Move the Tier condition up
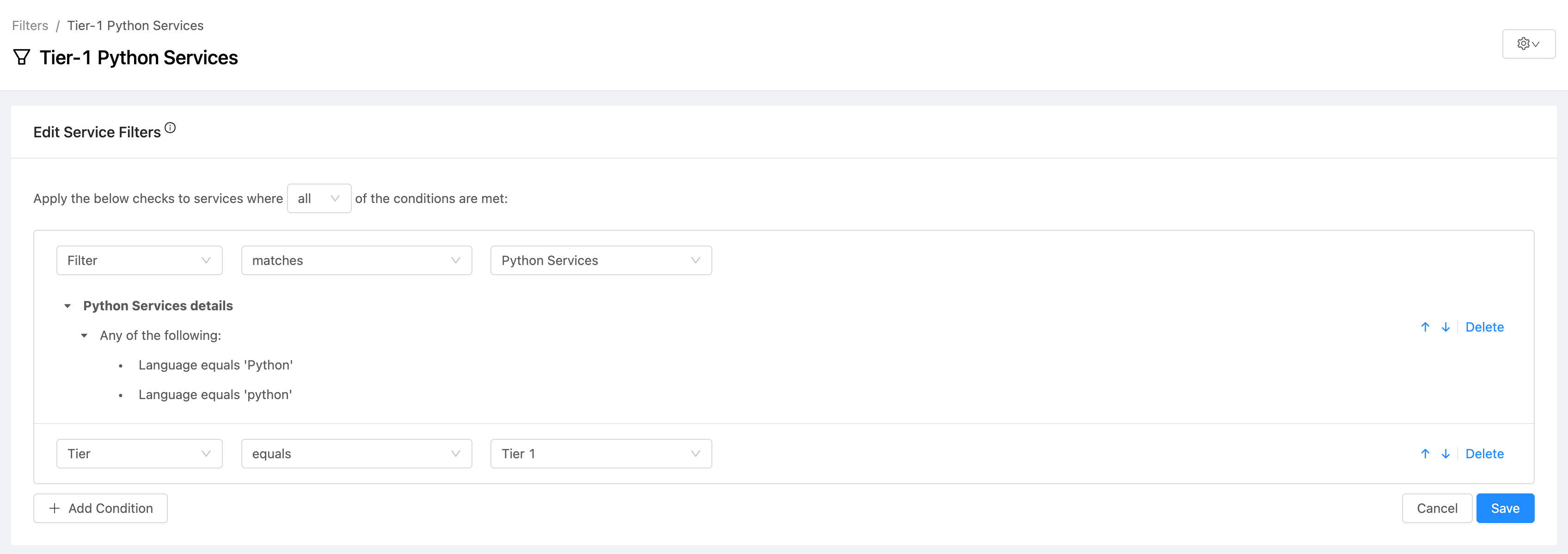 click(1425, 454)
